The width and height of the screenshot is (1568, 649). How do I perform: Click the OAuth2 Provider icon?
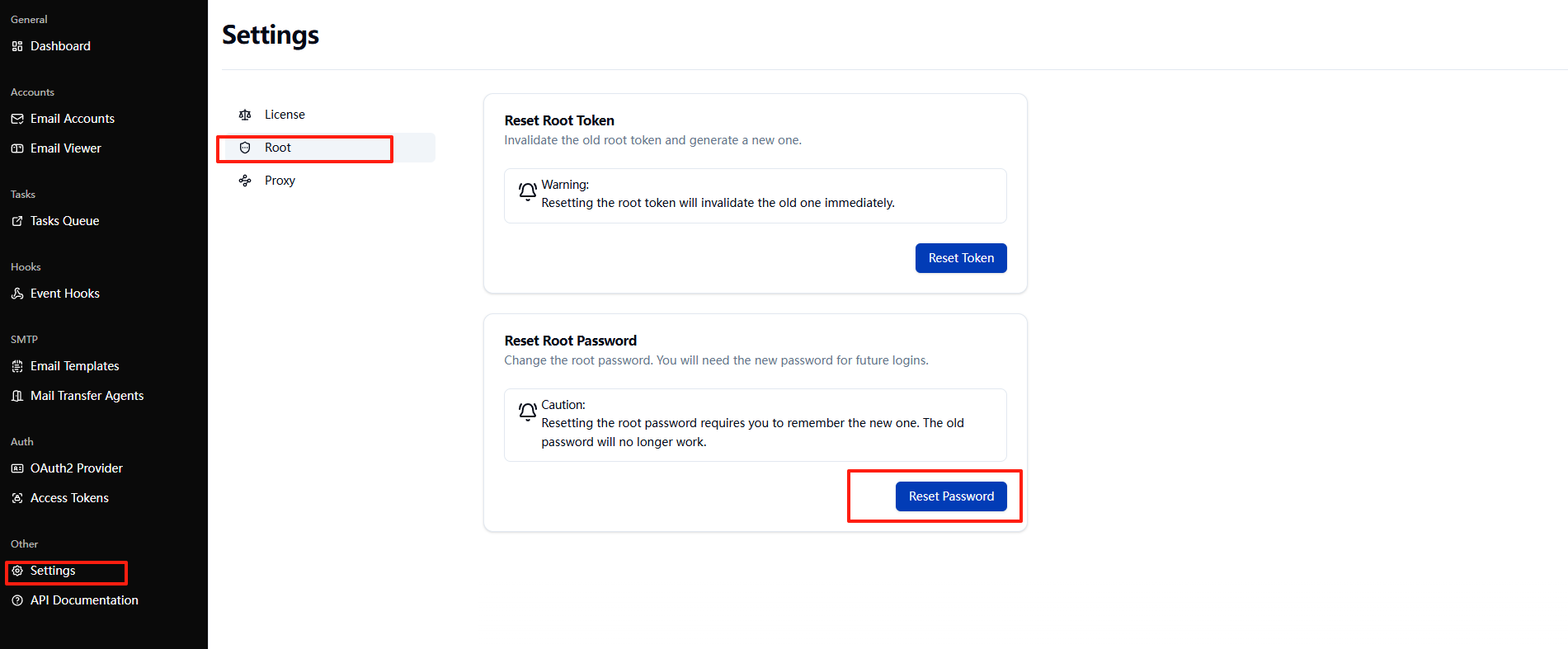coord(17,468)
